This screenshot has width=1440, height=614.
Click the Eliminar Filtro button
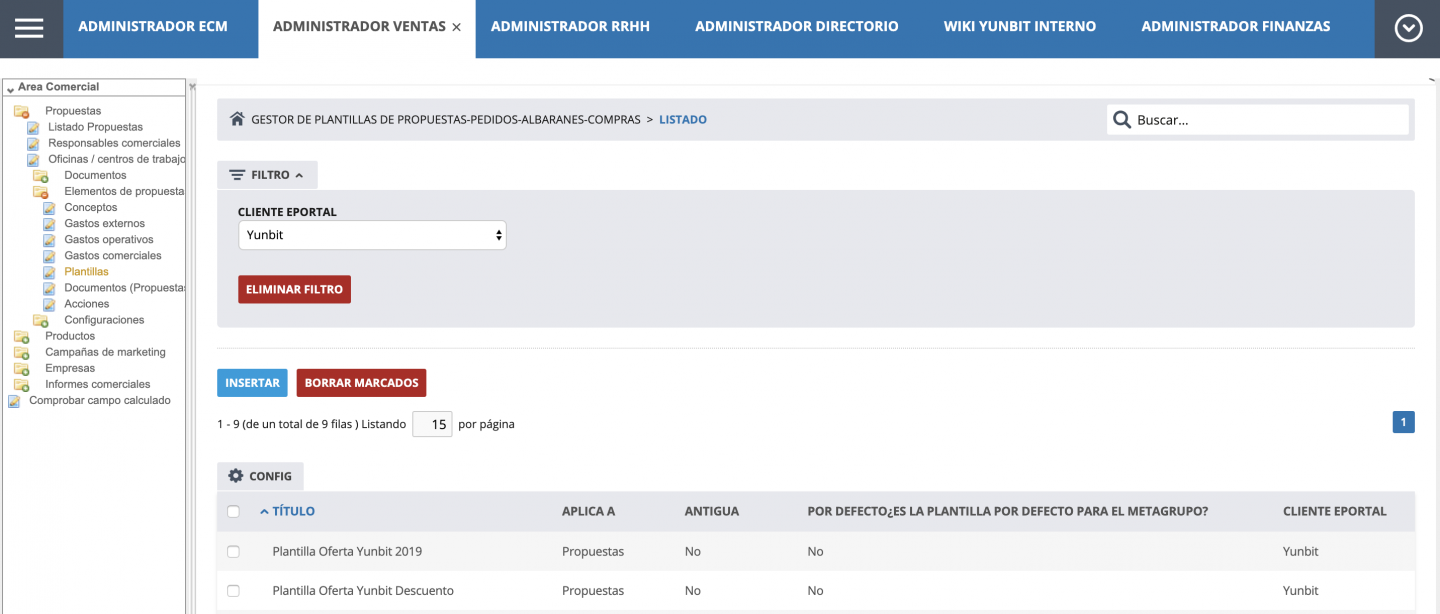point(294,289)
